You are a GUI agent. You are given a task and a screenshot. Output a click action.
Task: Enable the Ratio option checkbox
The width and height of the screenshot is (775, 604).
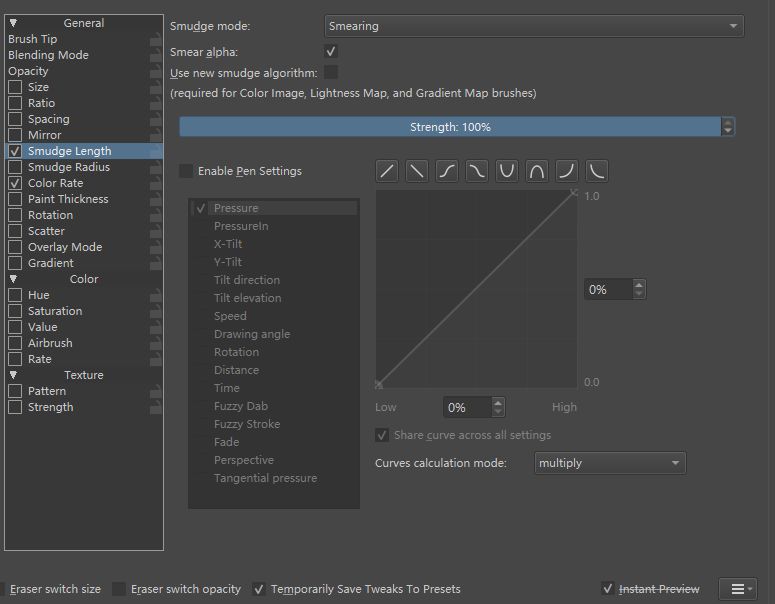[15, 103]
